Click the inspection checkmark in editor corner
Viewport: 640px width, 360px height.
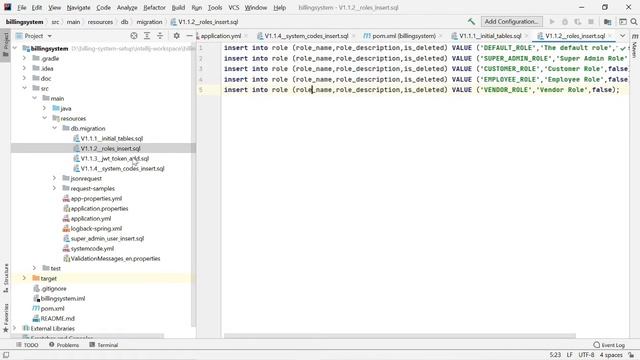(622, 49)
